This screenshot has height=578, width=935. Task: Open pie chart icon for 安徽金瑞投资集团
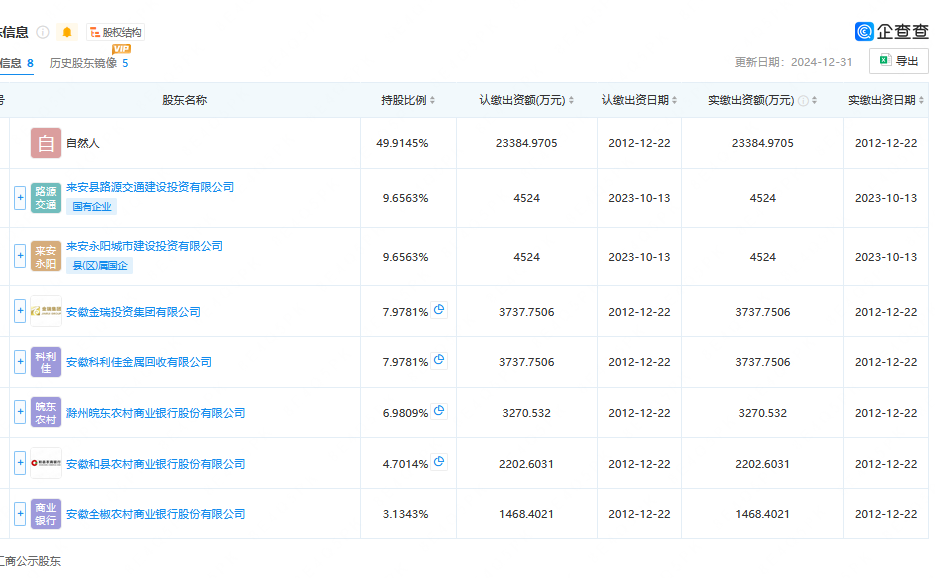438,311
